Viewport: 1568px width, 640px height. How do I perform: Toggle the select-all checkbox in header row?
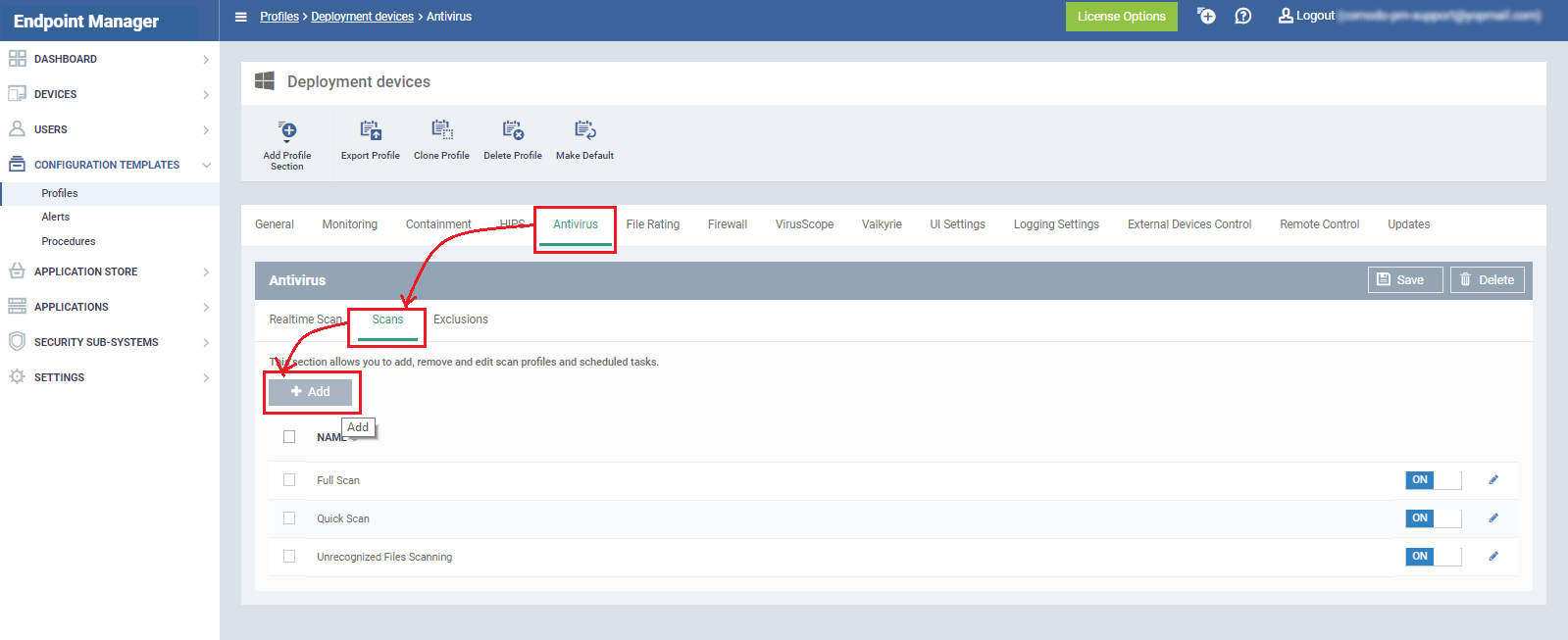(x=289, y=437)
